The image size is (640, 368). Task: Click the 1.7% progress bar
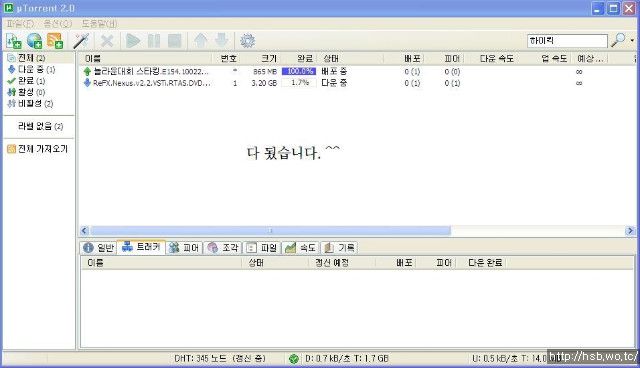coord(299,83)
